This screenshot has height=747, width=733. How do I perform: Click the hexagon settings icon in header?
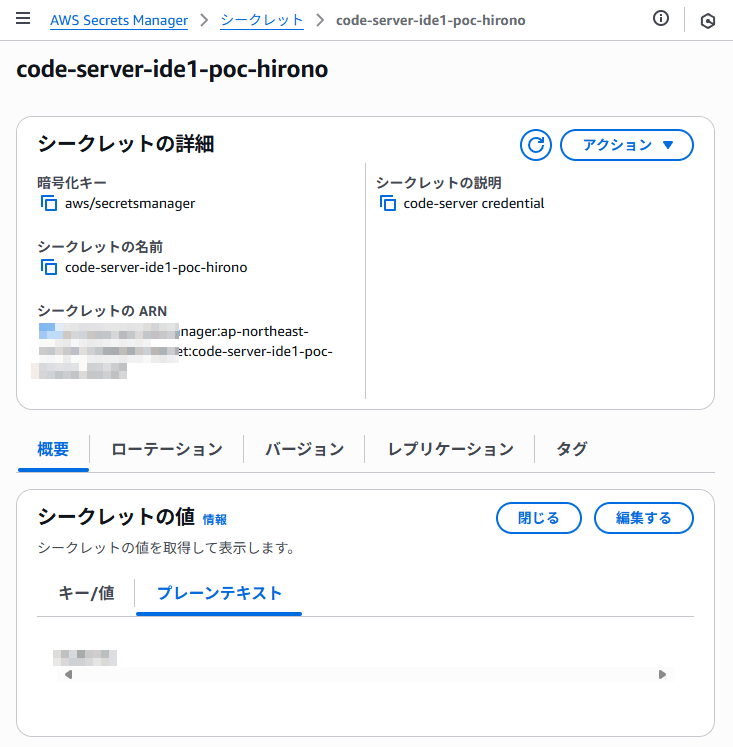(x=708, y=21)
